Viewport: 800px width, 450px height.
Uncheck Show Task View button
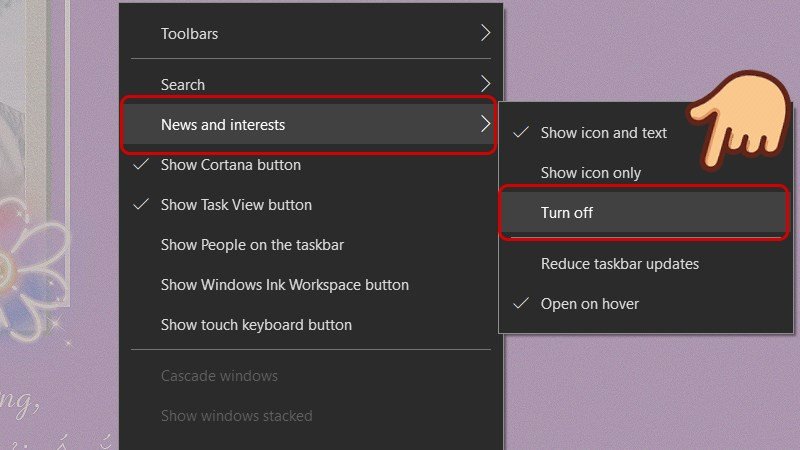(x=236, y=205)
